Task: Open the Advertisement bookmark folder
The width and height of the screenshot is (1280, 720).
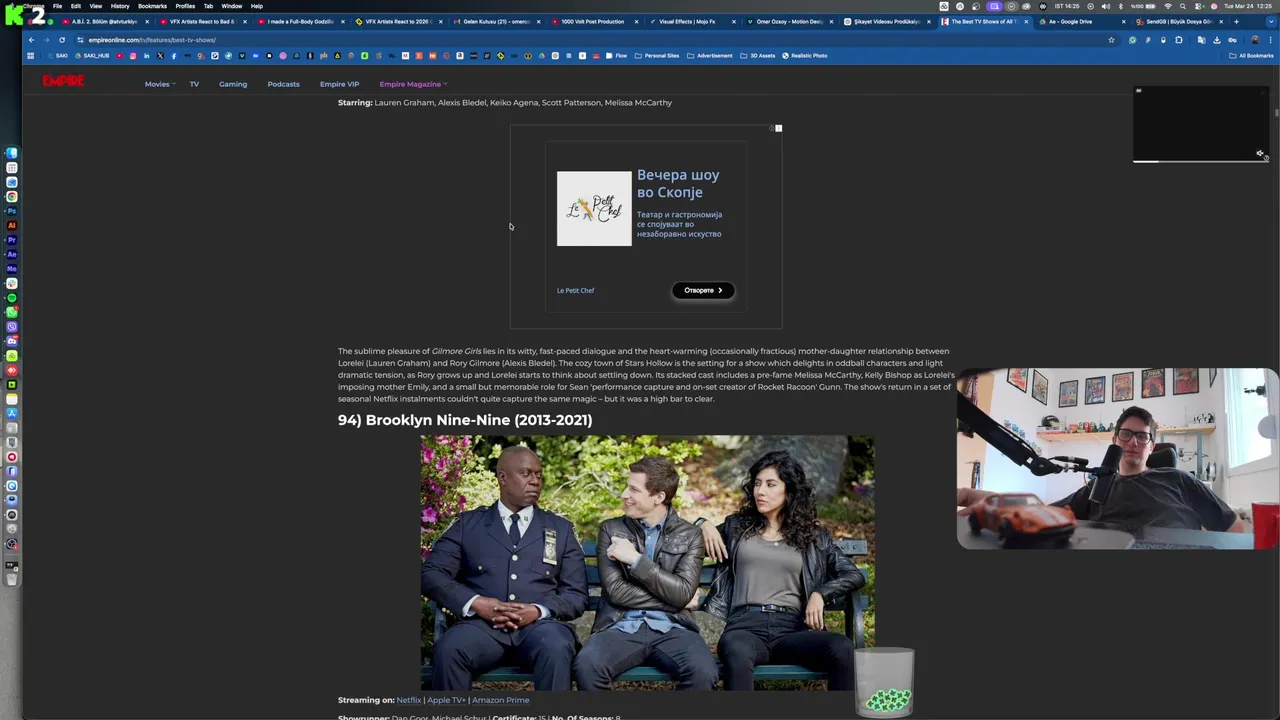Action: [x=710, y=55]
